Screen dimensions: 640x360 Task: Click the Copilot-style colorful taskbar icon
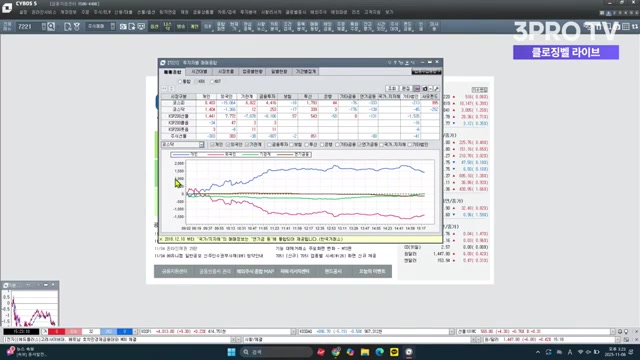click(350, 352)
